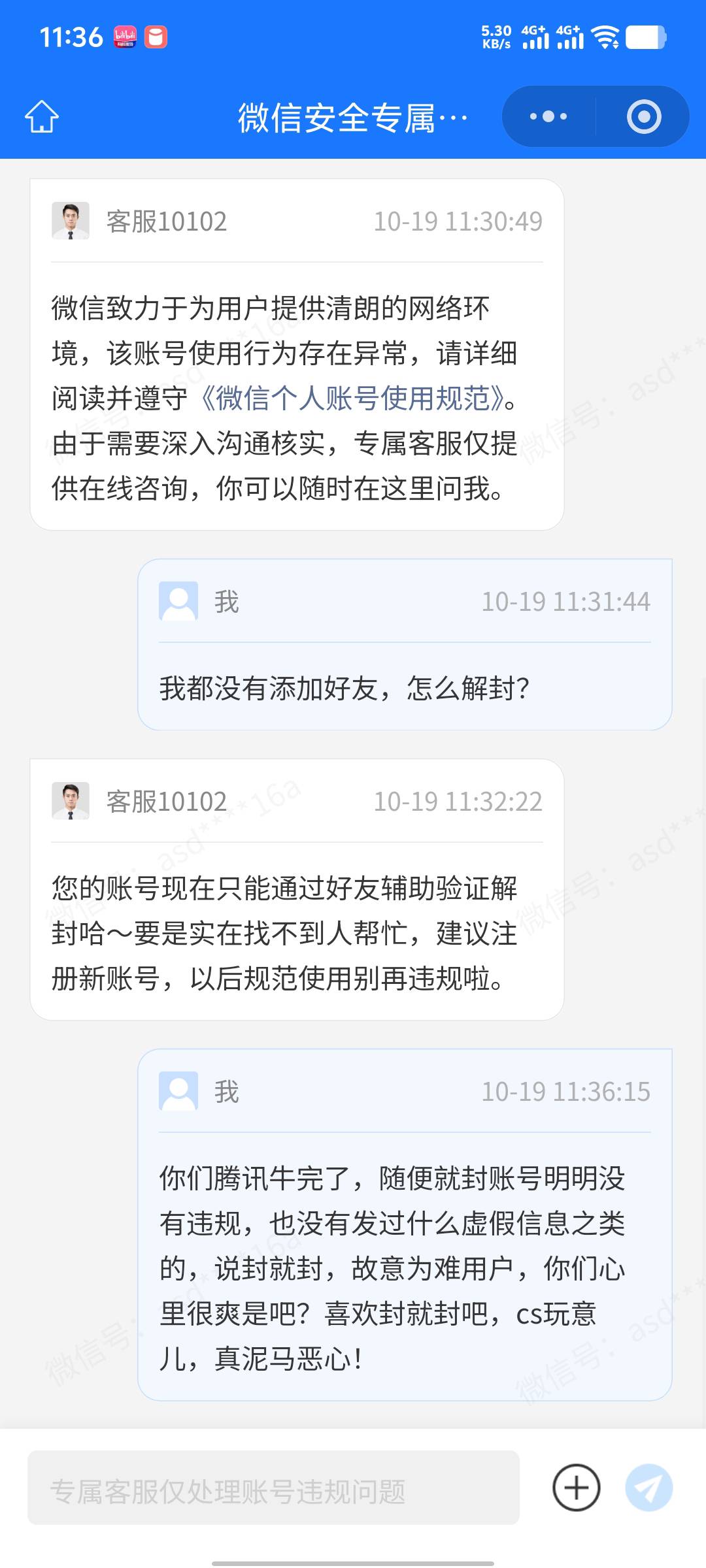Tap the mini program close circle icon
This screenshot has width=706, height=1568.
coord(644,117)
